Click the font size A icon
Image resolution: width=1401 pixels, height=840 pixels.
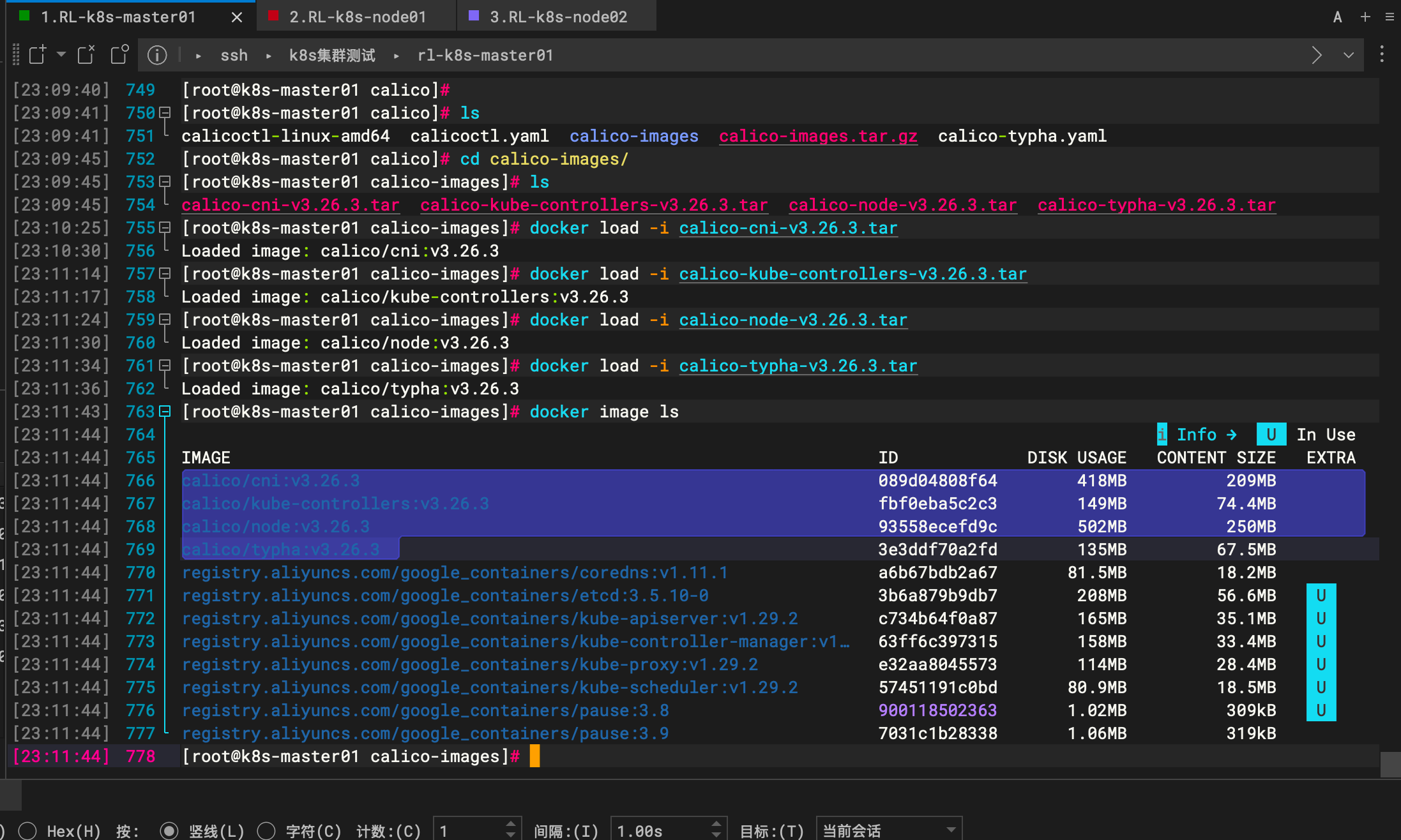click(x=1337, y=17)
